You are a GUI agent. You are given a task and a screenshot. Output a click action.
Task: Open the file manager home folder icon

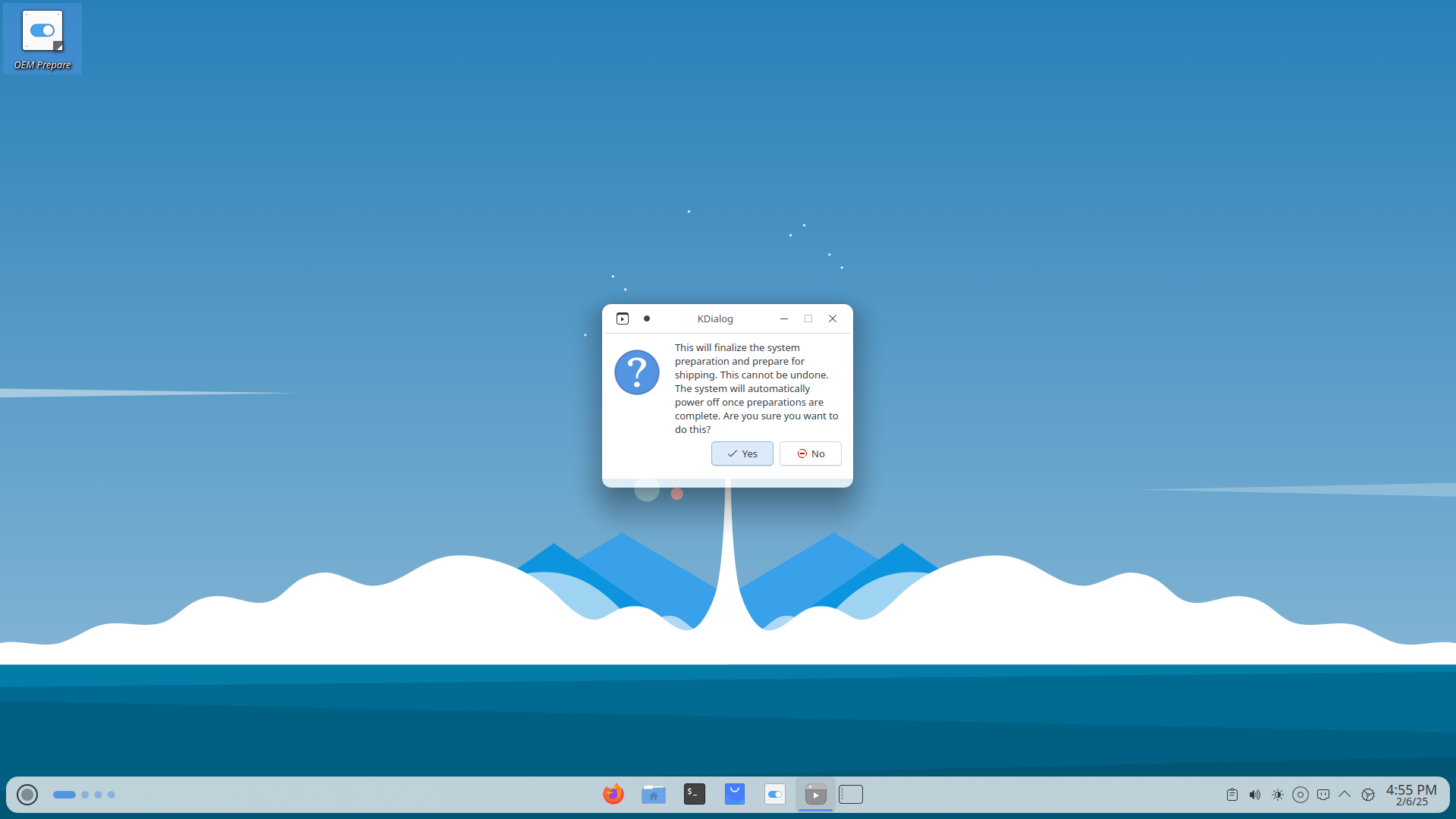[654, 794]
